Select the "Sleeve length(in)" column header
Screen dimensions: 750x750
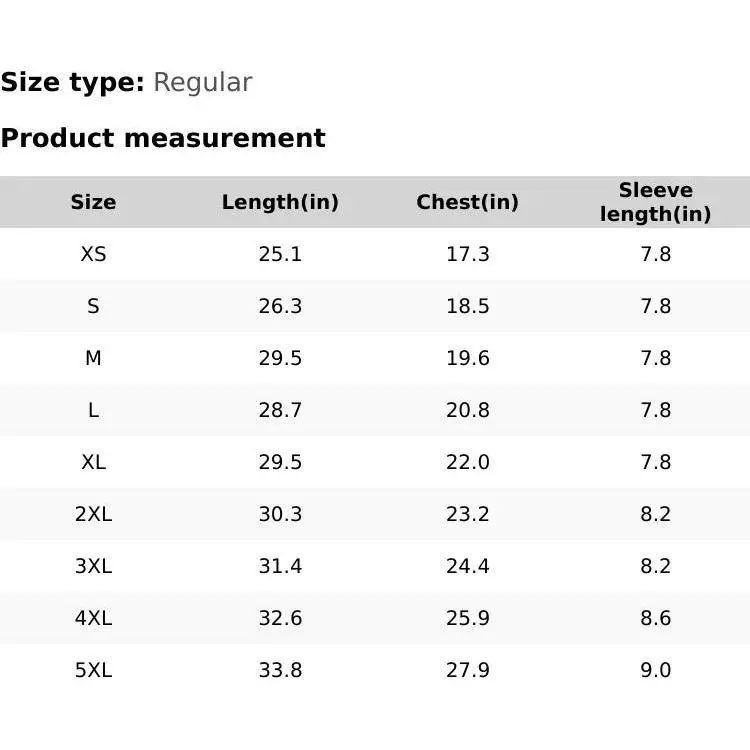[x=655, y=202]
